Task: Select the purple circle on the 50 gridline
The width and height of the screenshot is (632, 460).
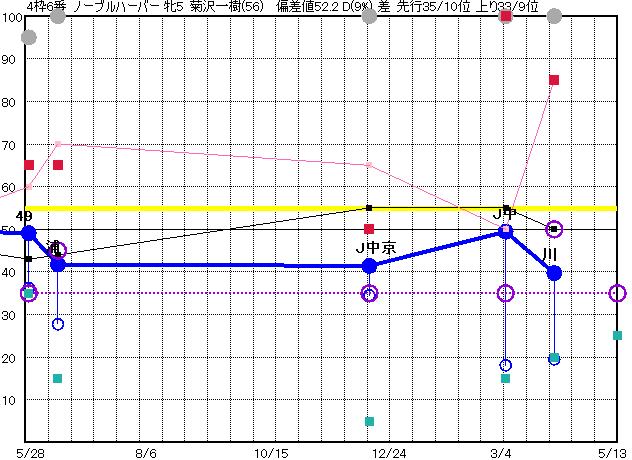Action: [x=554, y=229]
